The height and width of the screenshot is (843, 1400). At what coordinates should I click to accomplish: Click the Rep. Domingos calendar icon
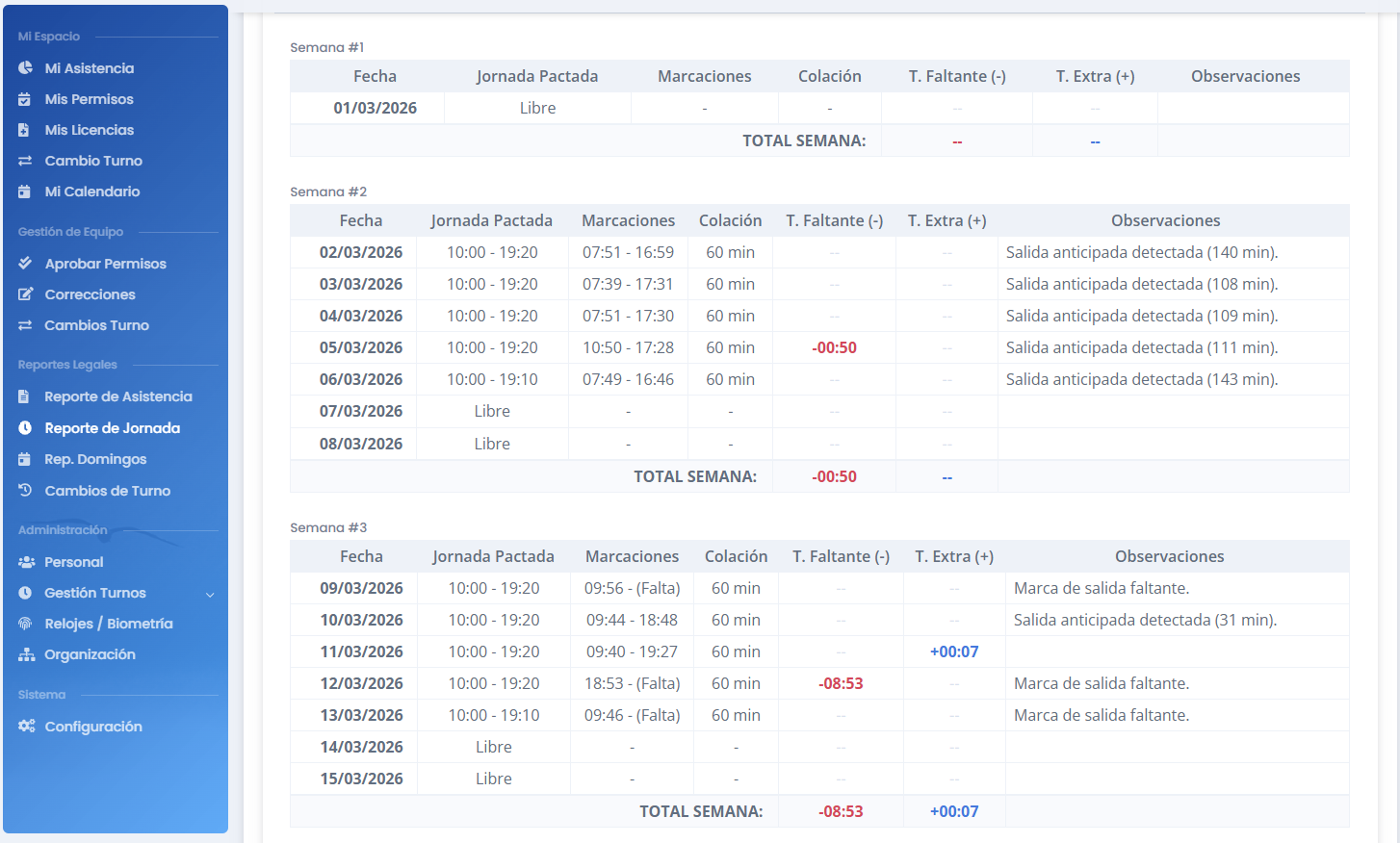click(25, 459)
